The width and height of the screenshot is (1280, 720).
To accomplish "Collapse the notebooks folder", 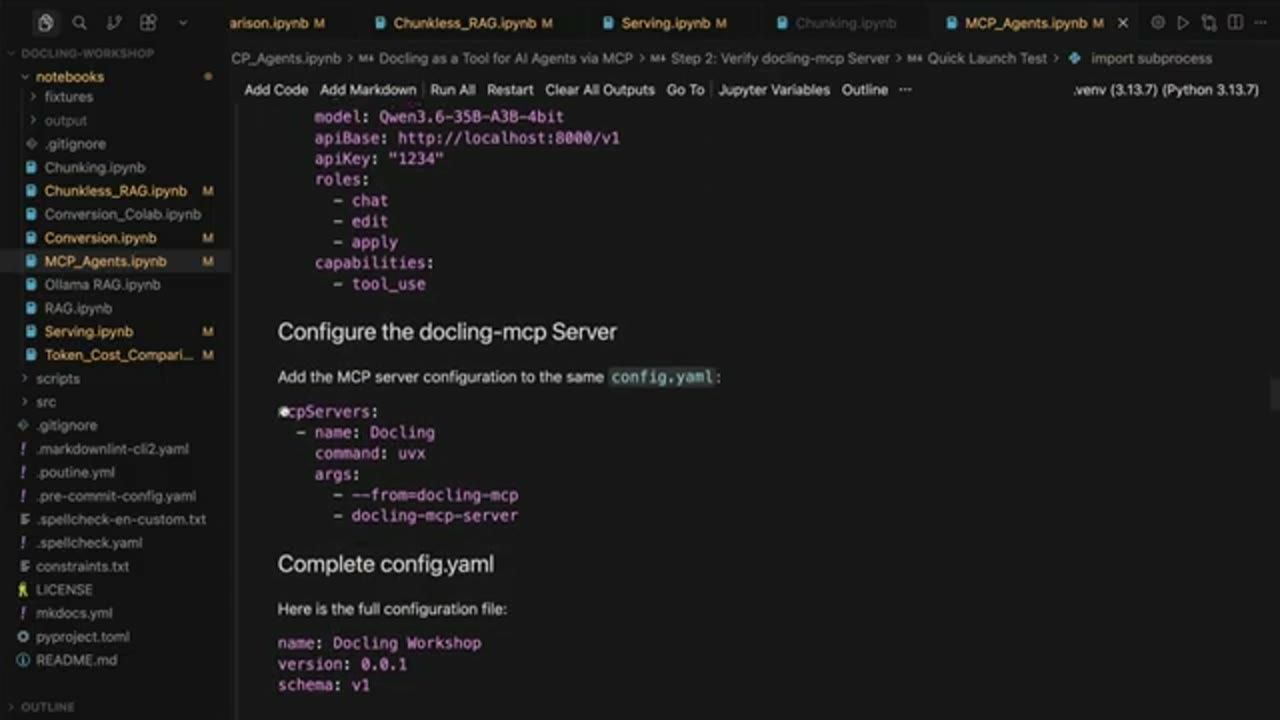I will [x=70, y=76].
